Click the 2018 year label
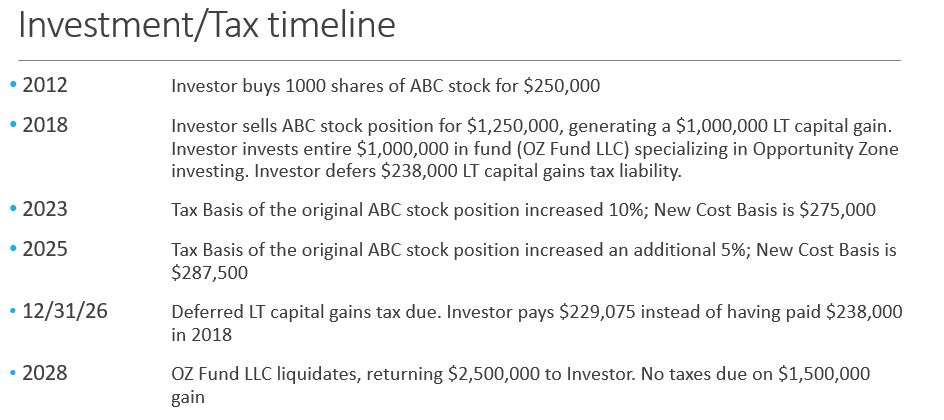 (44, 126)
